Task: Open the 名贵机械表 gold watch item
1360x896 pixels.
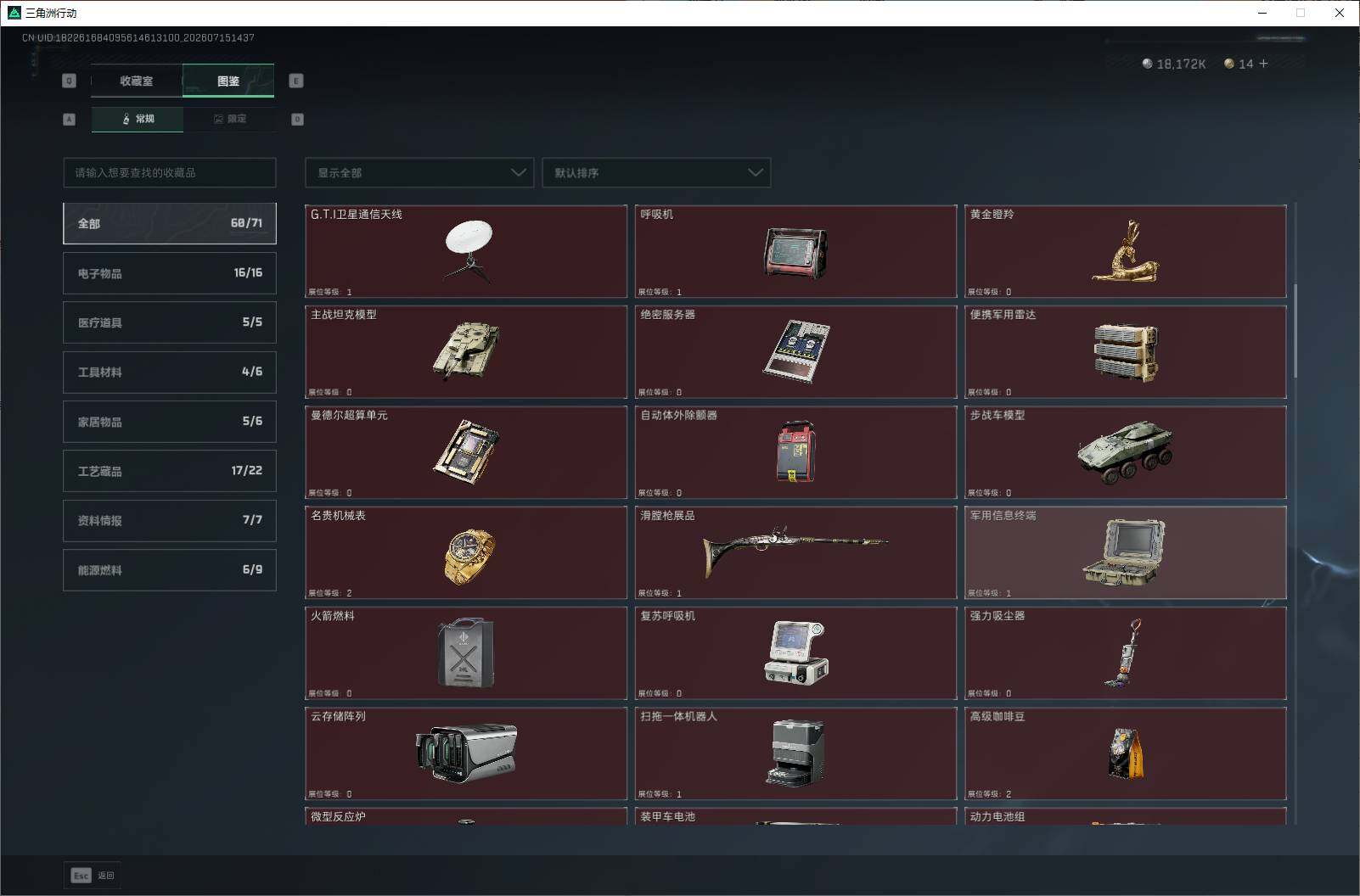Action: pyautogui.click(x=466, y=552)
